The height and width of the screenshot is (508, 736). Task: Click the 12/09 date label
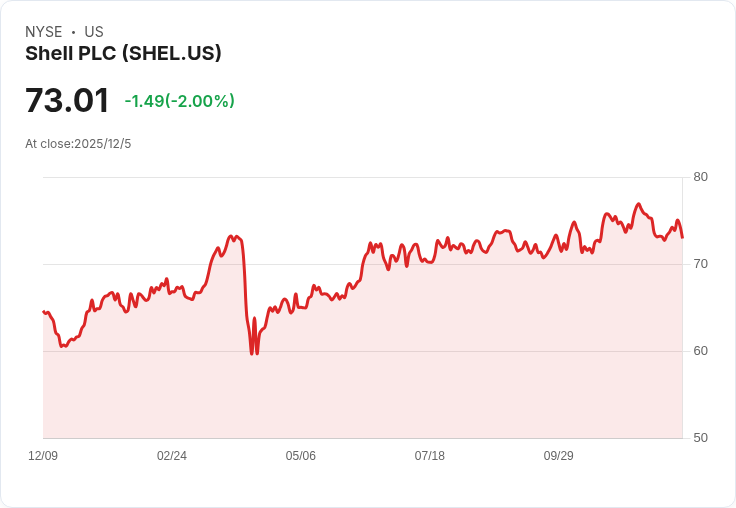coord(43,455)
